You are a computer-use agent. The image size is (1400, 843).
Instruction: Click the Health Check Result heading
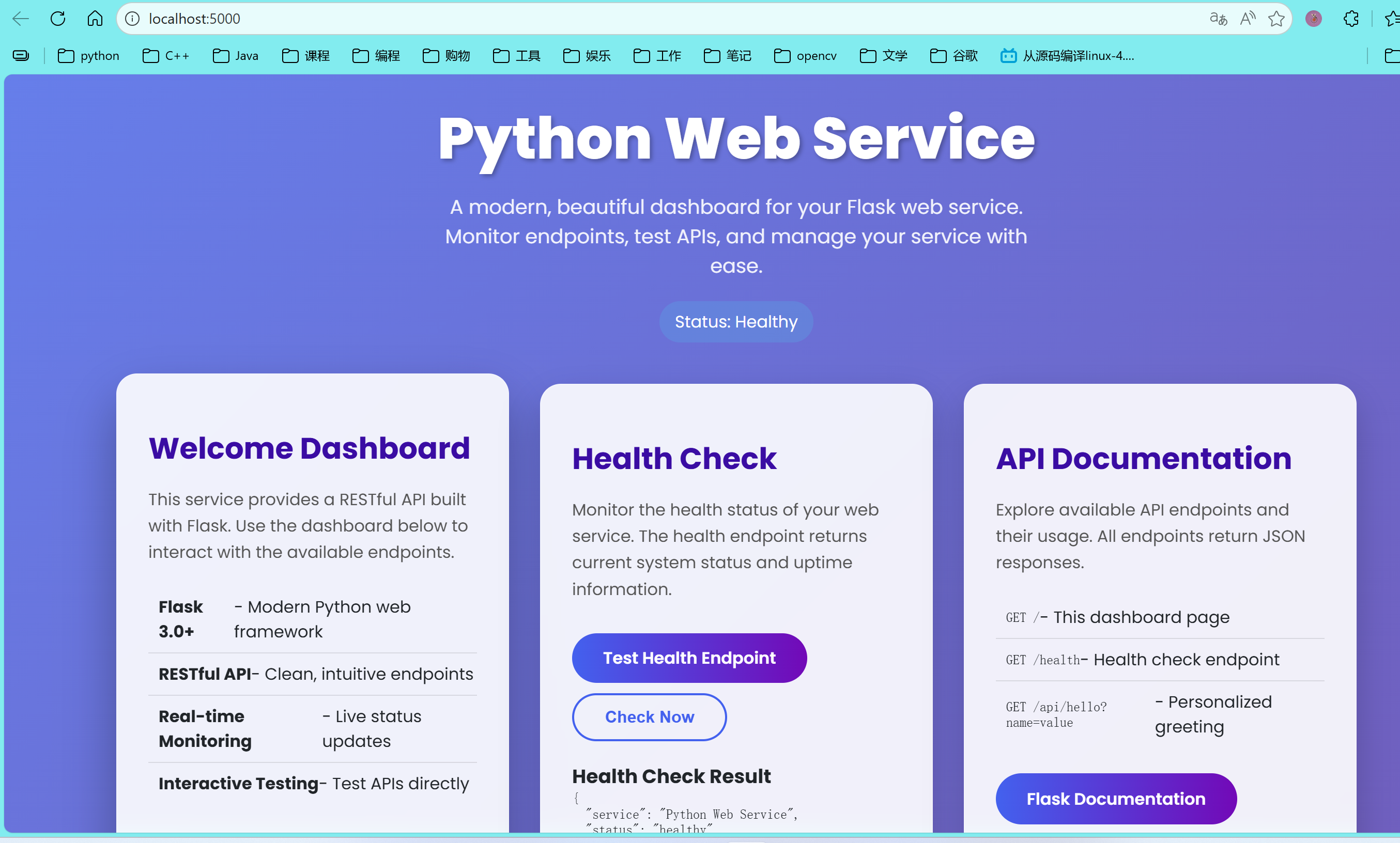coord(672,776)
